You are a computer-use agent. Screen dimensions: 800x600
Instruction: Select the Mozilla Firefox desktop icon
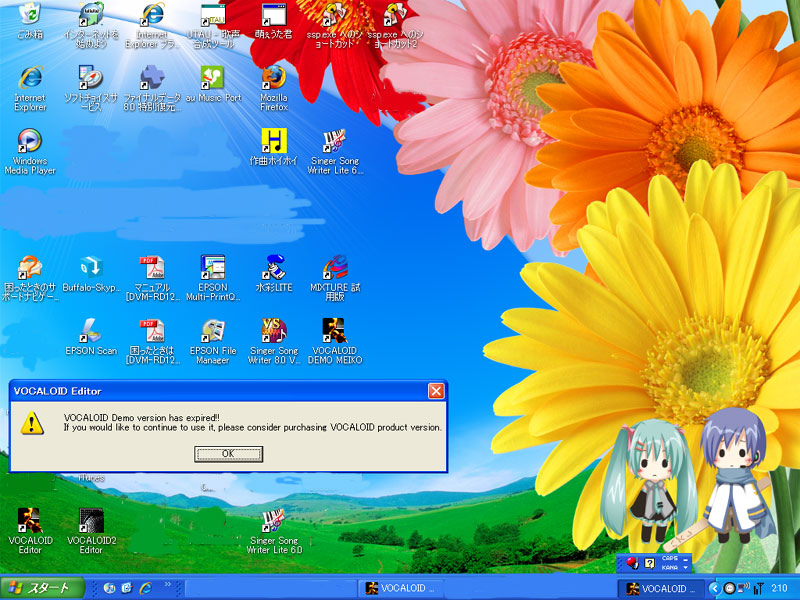(x=274, y=88)
